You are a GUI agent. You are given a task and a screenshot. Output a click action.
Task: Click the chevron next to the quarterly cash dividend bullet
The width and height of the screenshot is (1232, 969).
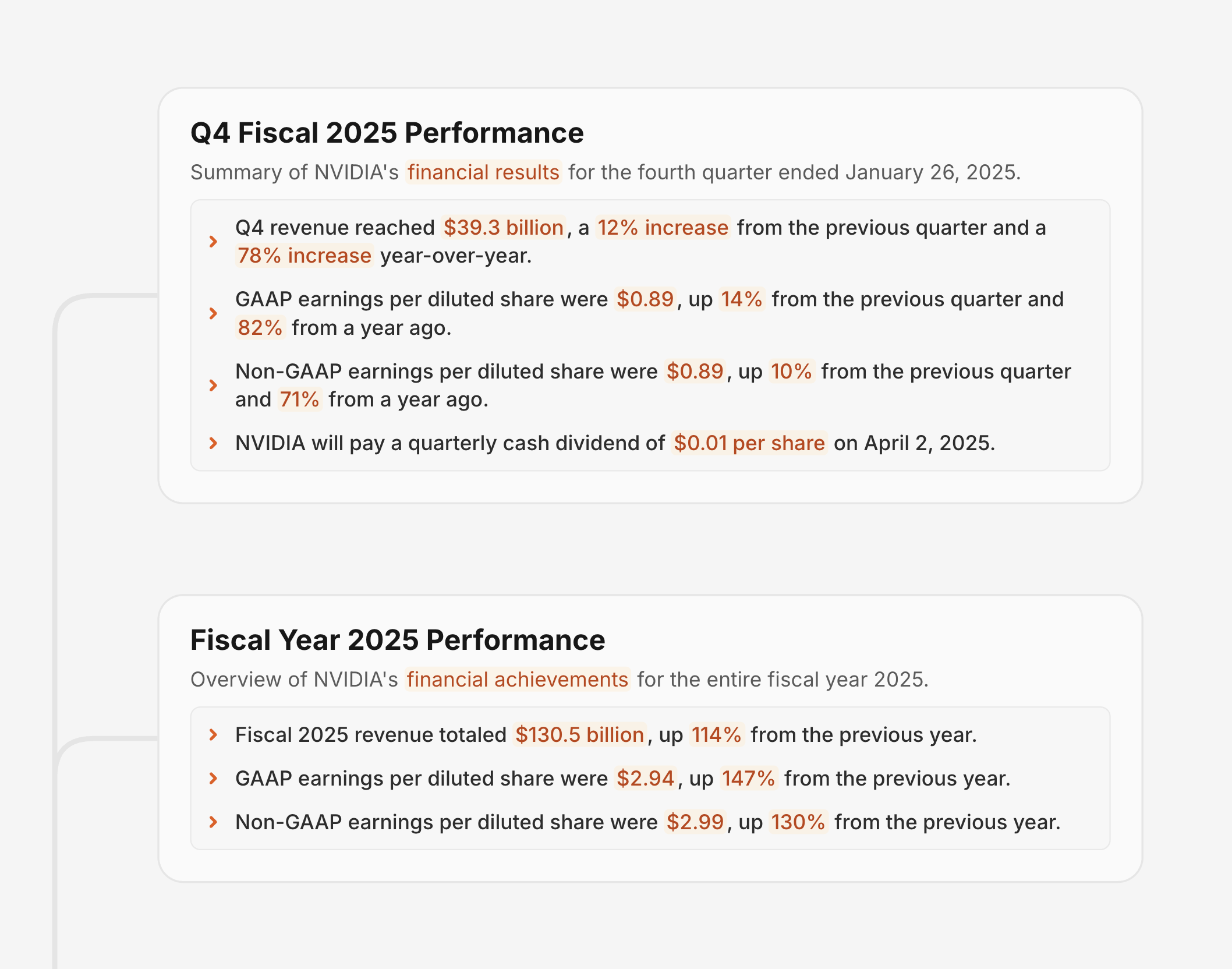pos(213,443)
